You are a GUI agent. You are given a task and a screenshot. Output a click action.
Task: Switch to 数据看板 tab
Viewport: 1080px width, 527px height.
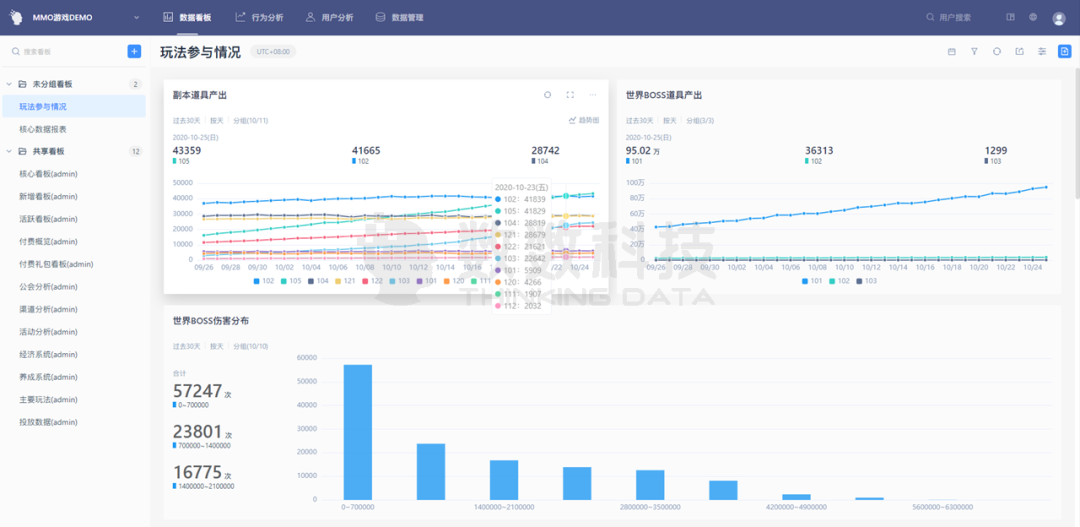point(187,17)
